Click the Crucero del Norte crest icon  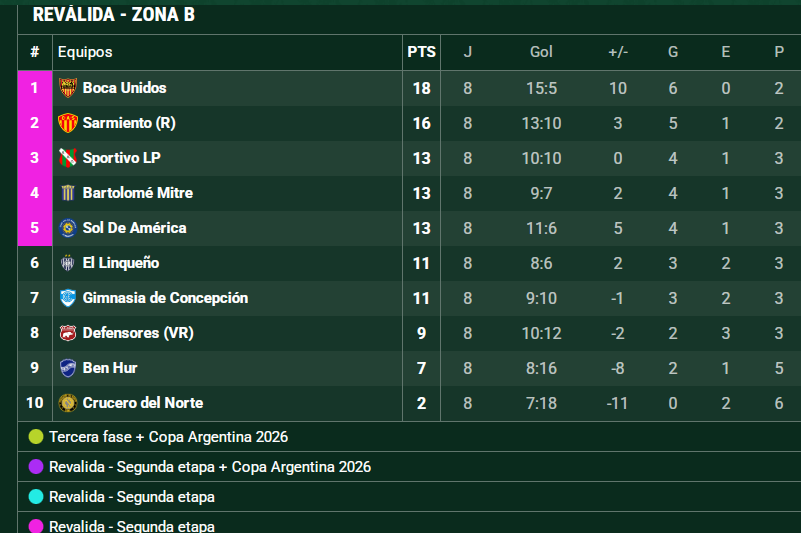68,403
